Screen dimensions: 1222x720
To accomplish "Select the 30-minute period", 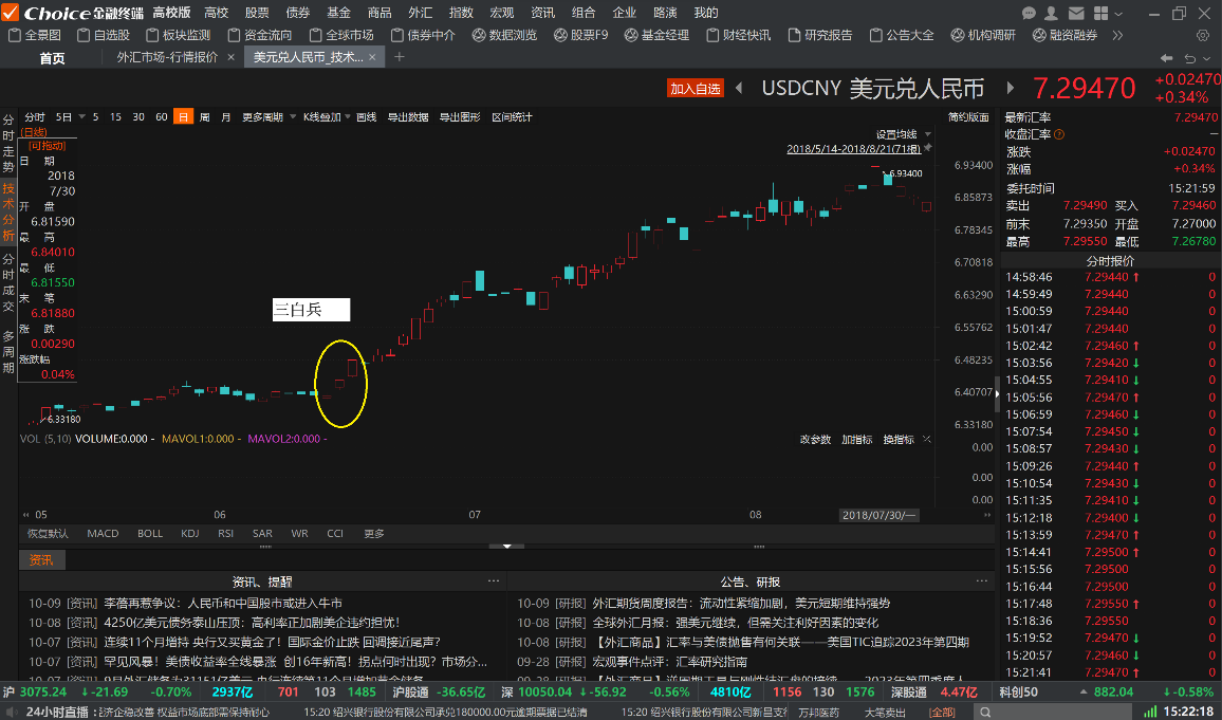I will tap(139, 117).
